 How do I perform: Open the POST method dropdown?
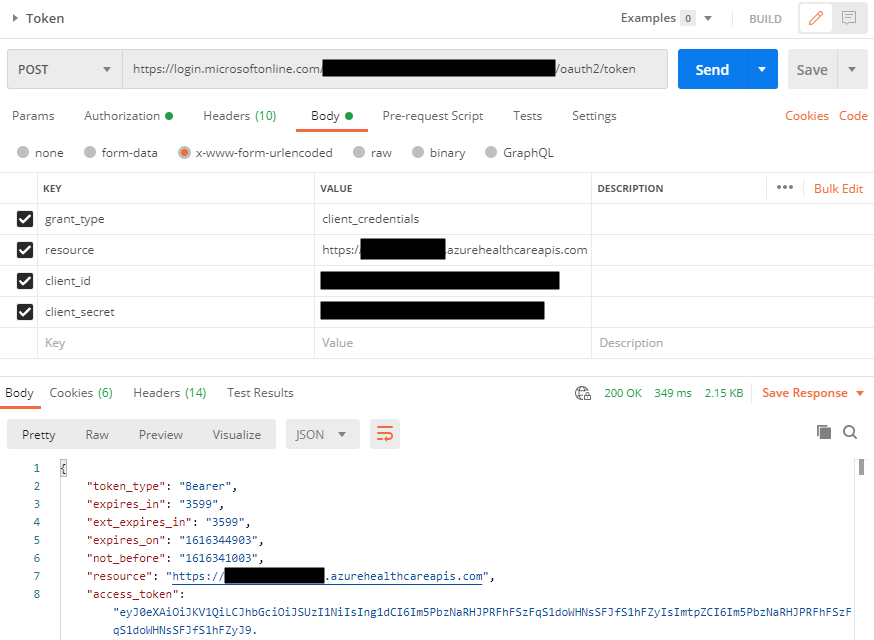tap(65, 69)
